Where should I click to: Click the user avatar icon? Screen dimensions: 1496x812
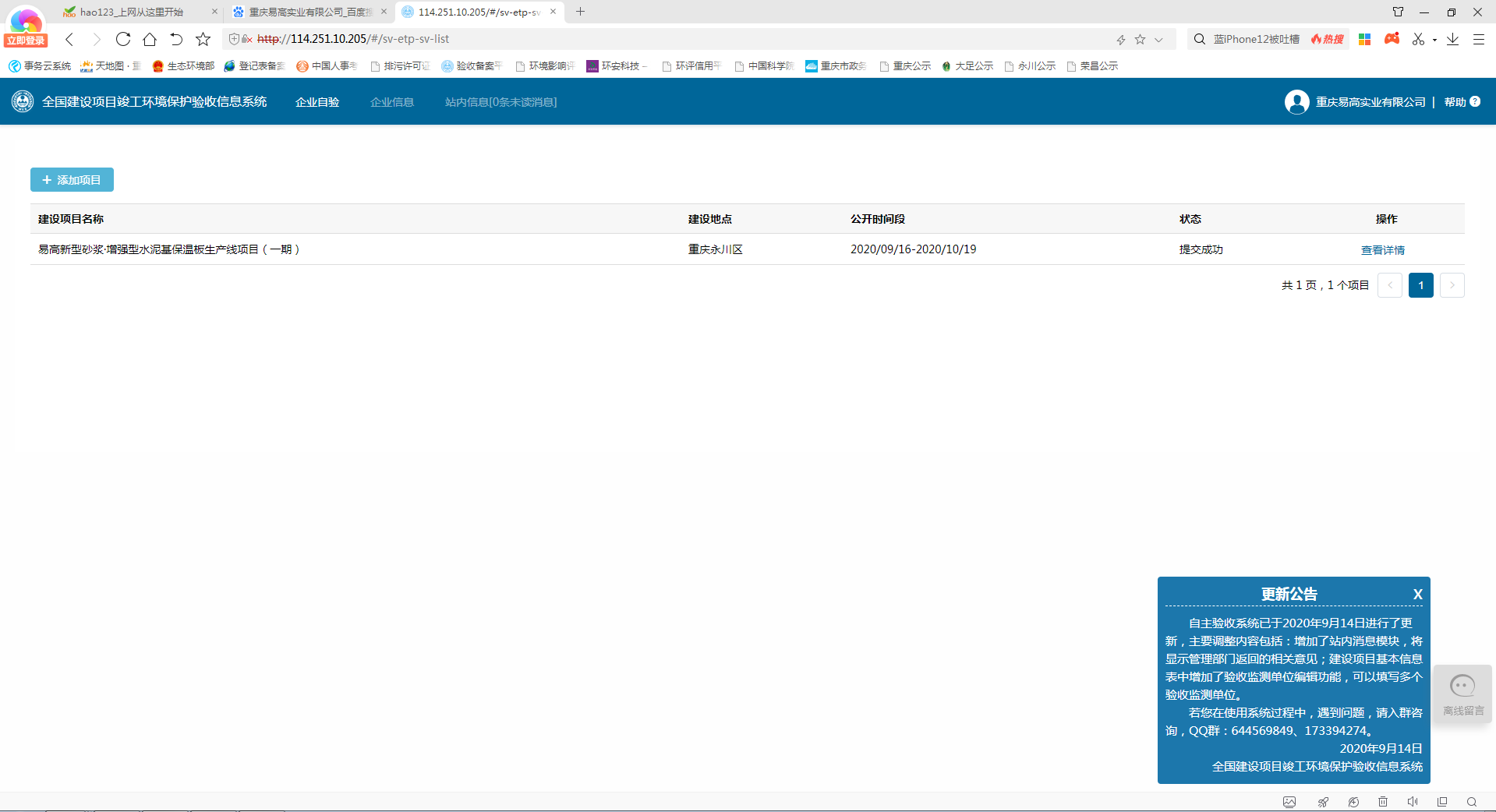(1297, 102)
